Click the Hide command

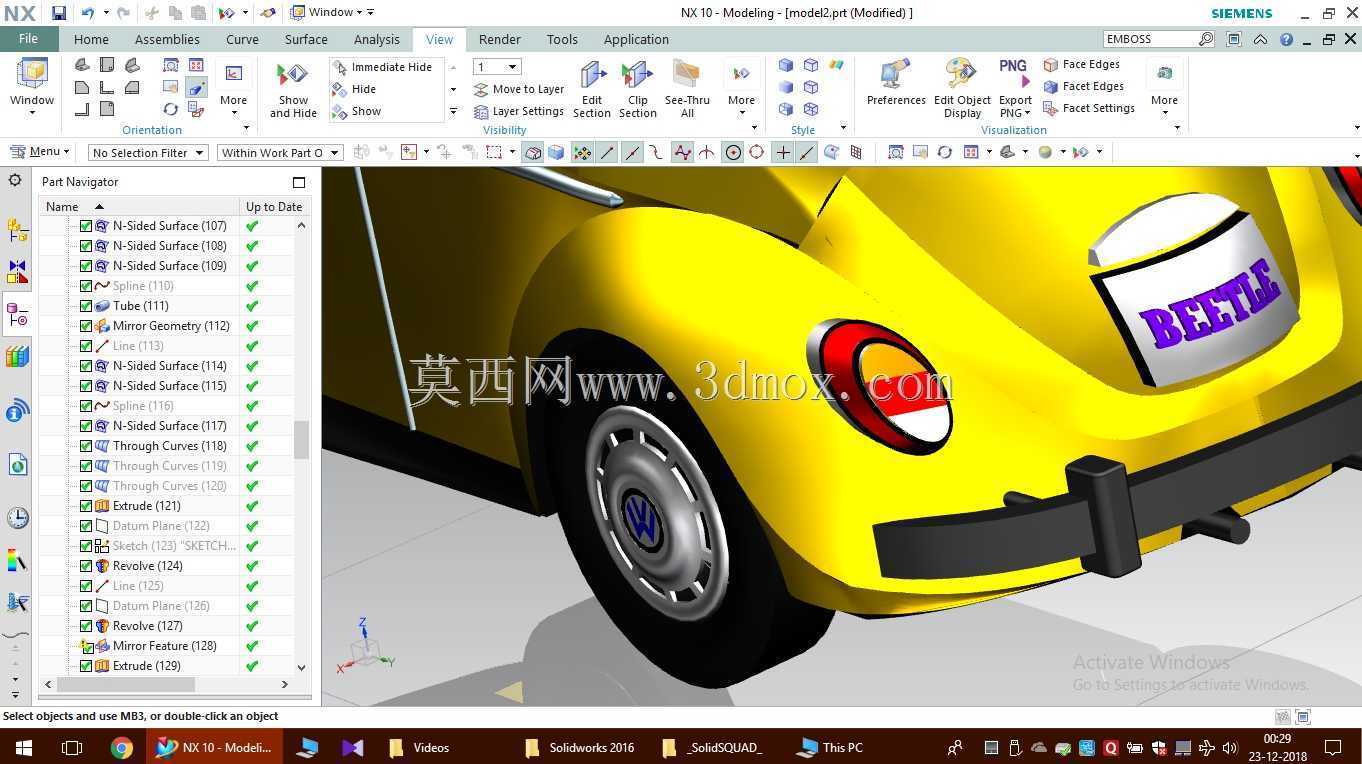click(355, 89)
